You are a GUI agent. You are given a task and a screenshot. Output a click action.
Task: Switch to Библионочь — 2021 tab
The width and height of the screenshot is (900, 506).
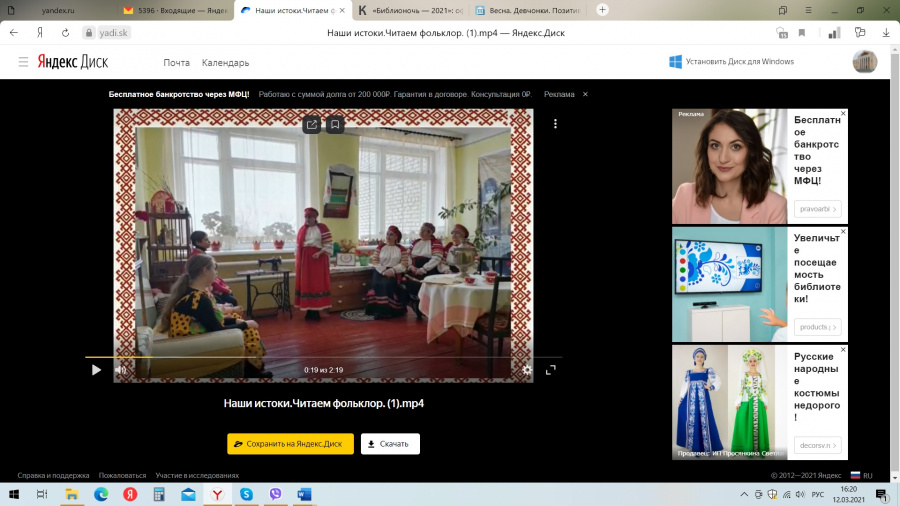click(410, 10)
